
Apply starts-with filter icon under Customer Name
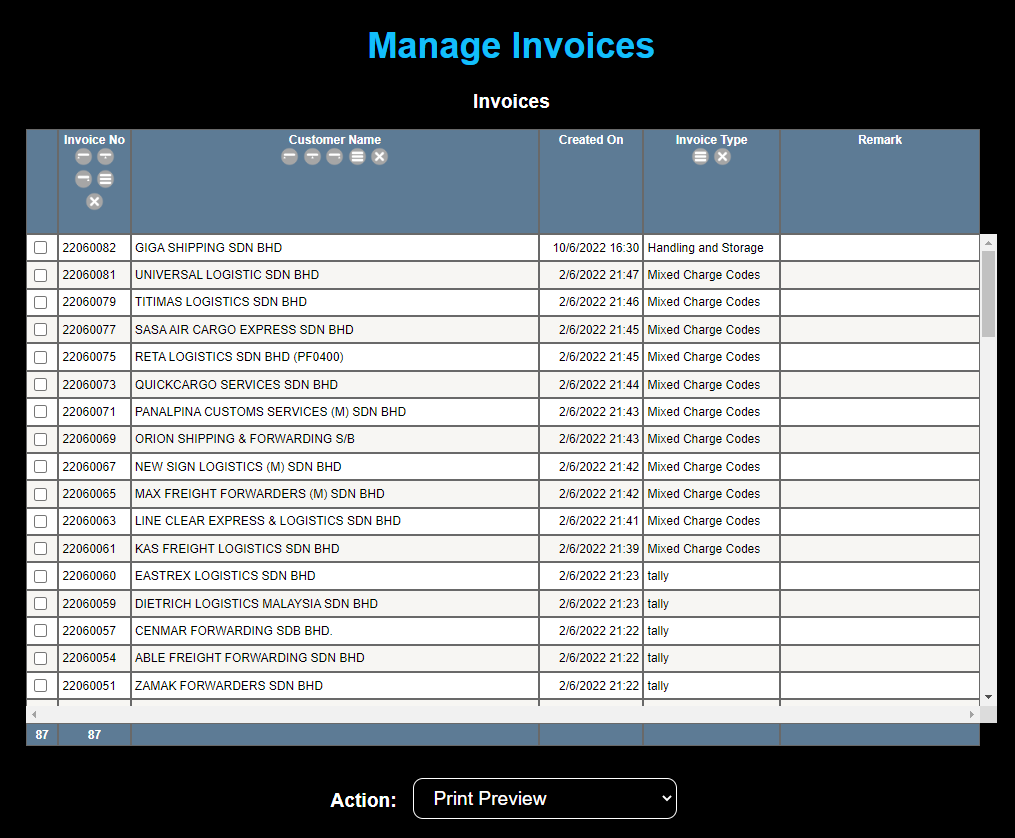[x=289, y=157]
